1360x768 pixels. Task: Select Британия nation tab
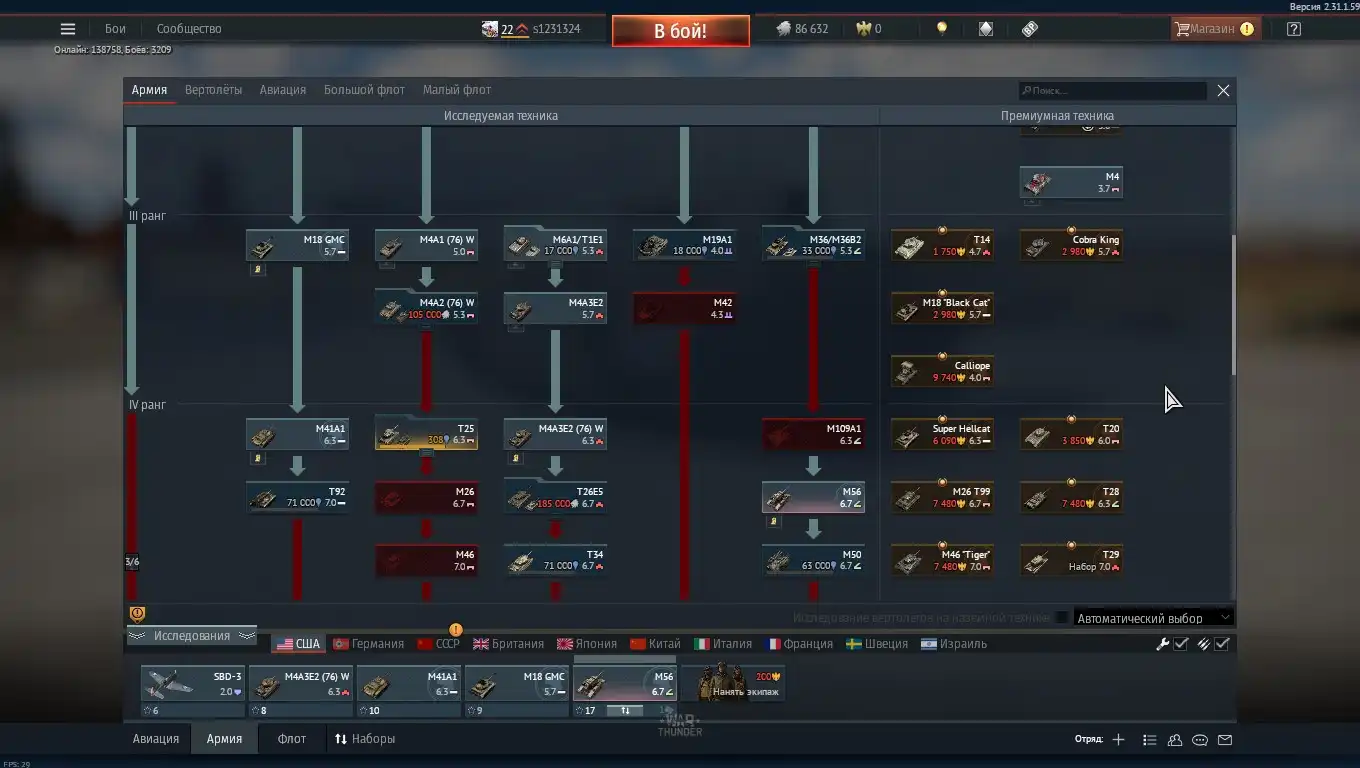point(508,644)
